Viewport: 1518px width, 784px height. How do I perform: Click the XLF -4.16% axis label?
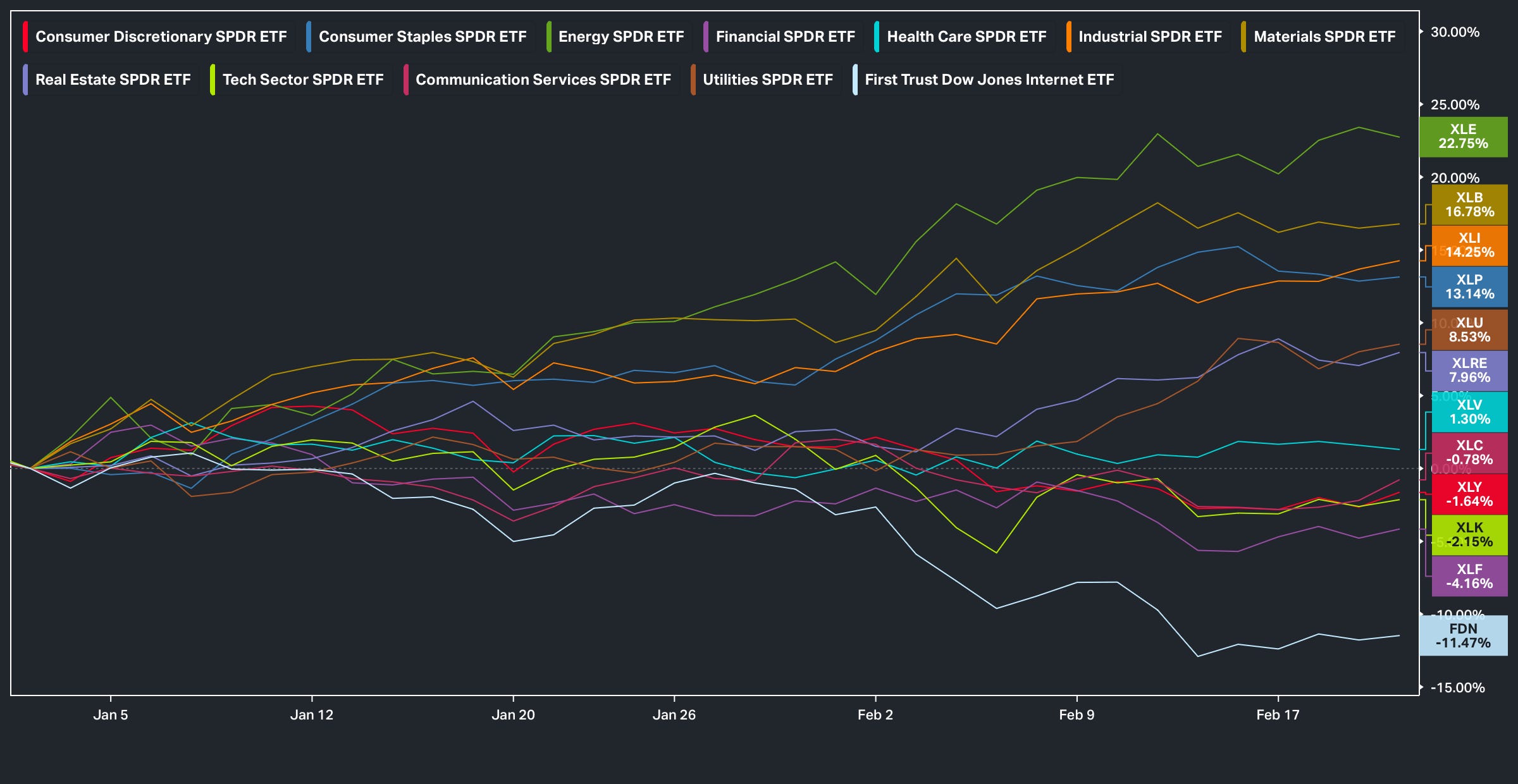[1469, 576]
